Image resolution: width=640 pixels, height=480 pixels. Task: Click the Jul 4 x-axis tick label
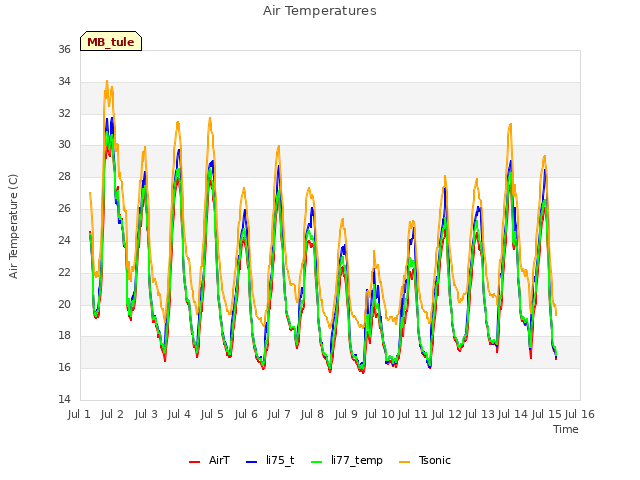click(179, 414)
